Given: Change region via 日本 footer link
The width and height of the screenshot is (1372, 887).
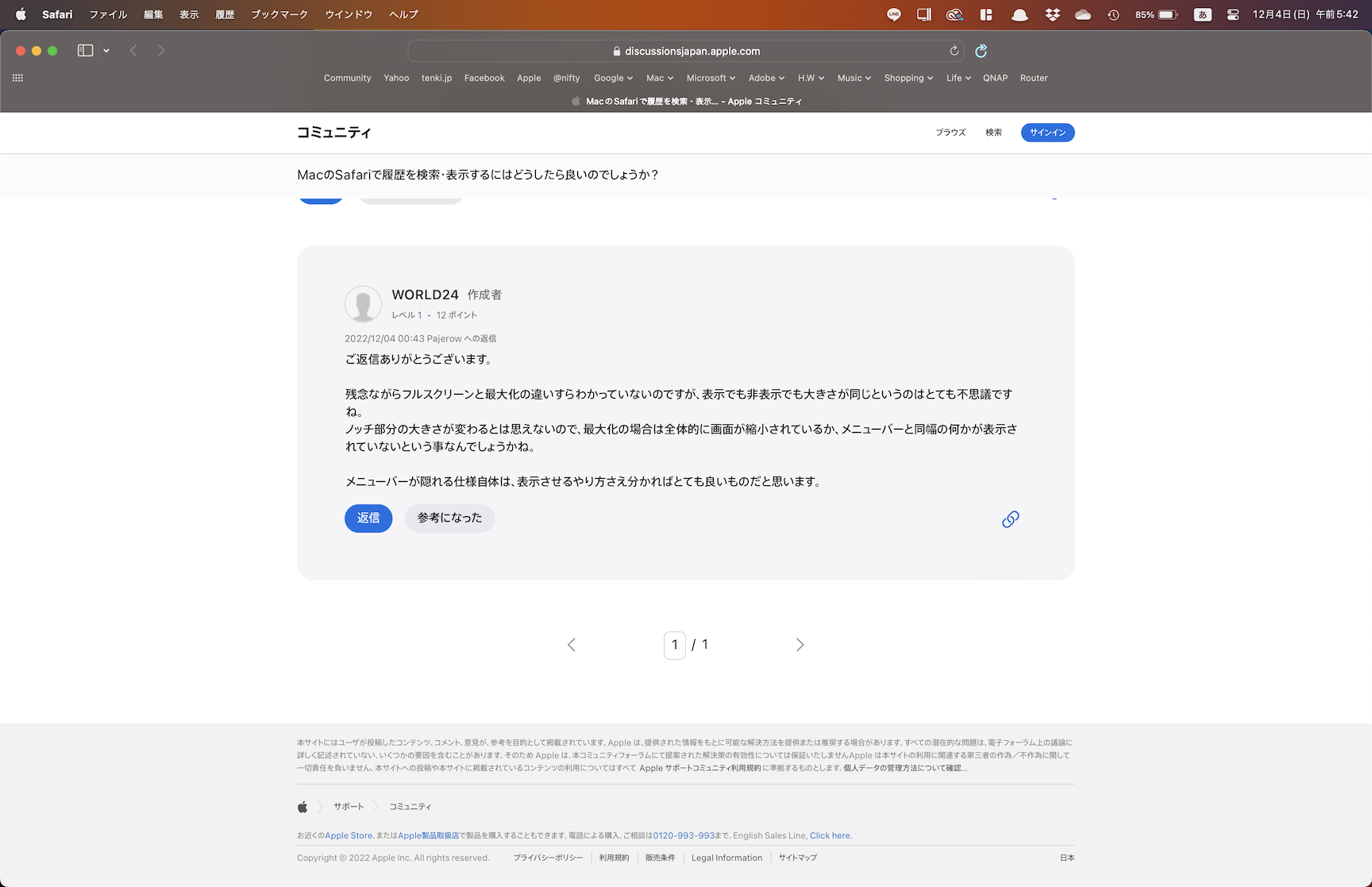Looking at the screenshot, I should [1067, 858].
